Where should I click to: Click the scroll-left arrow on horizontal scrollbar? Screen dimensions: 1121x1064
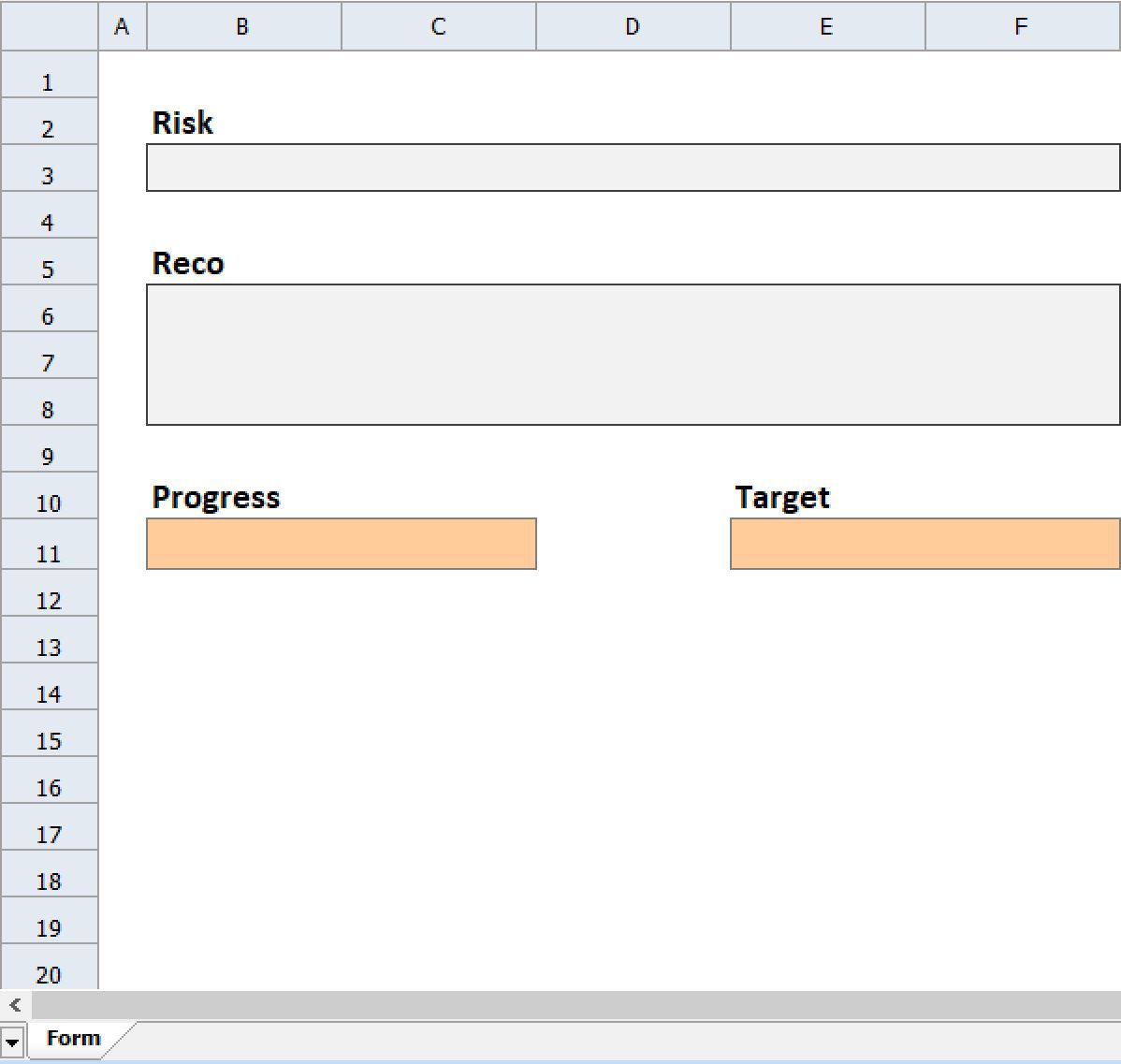click(15, 1005)
